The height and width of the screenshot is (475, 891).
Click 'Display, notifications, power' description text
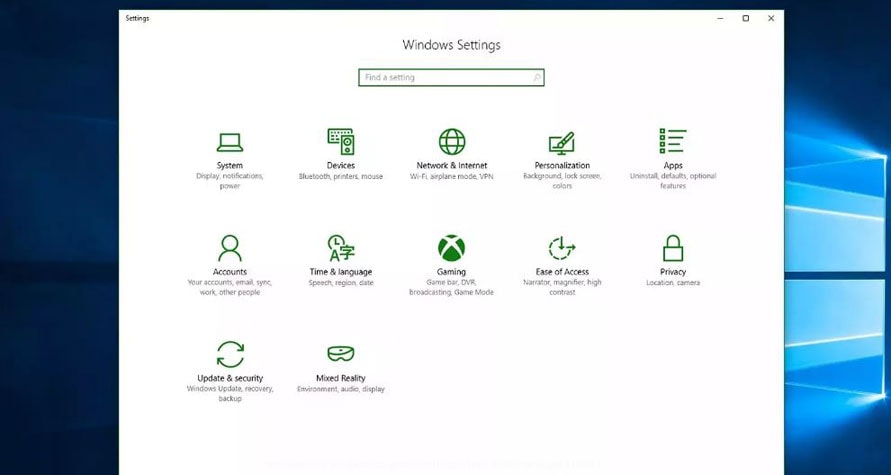[230, 181]
